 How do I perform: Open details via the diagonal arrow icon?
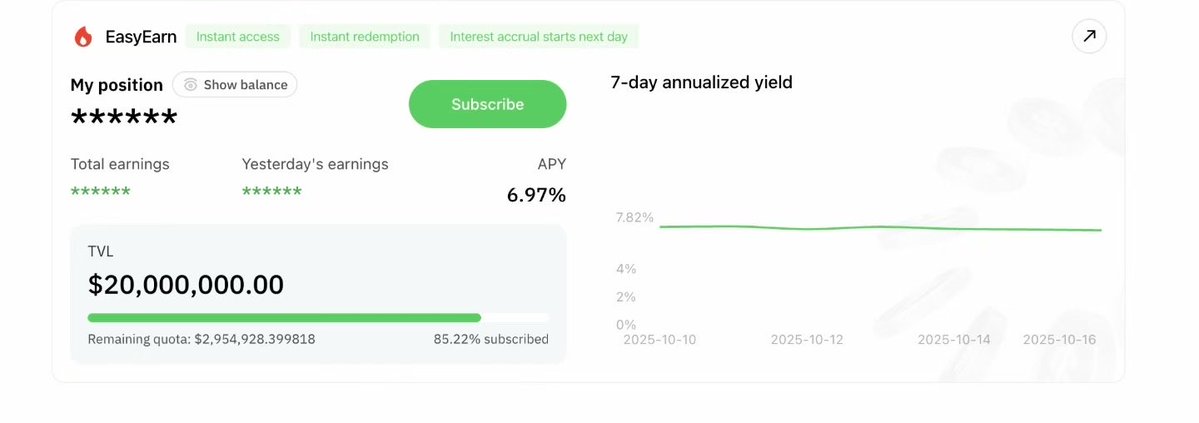(1089, 37)
